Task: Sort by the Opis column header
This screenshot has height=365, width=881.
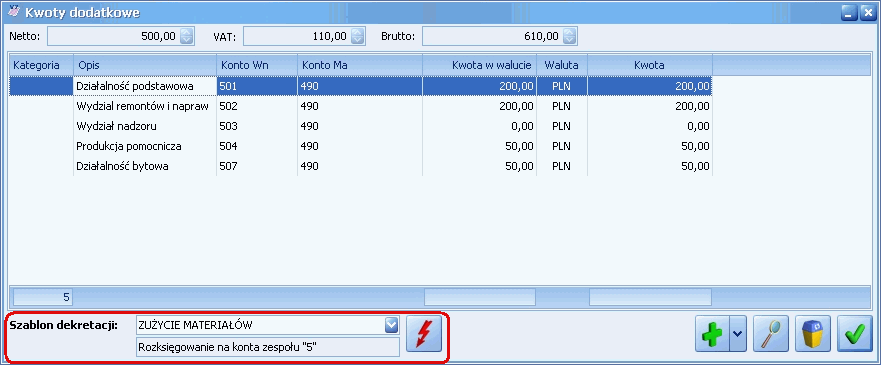Action: (145, 65)
